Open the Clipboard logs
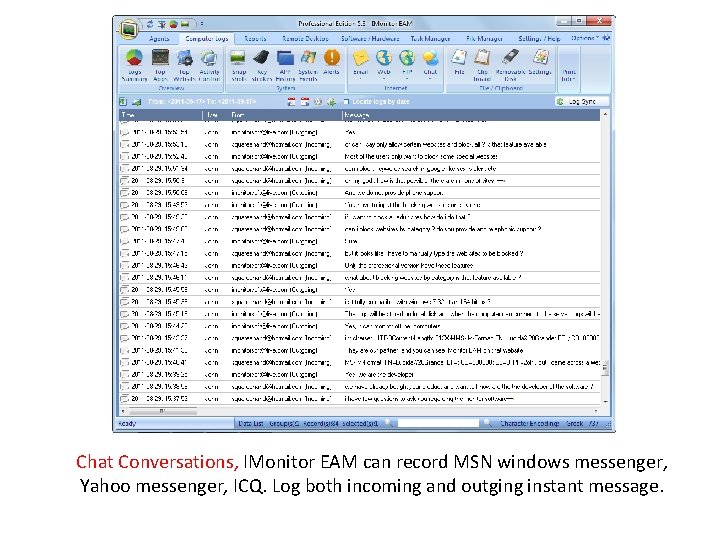The width and height of the screenshot is (720, 540). click(482, 65)
